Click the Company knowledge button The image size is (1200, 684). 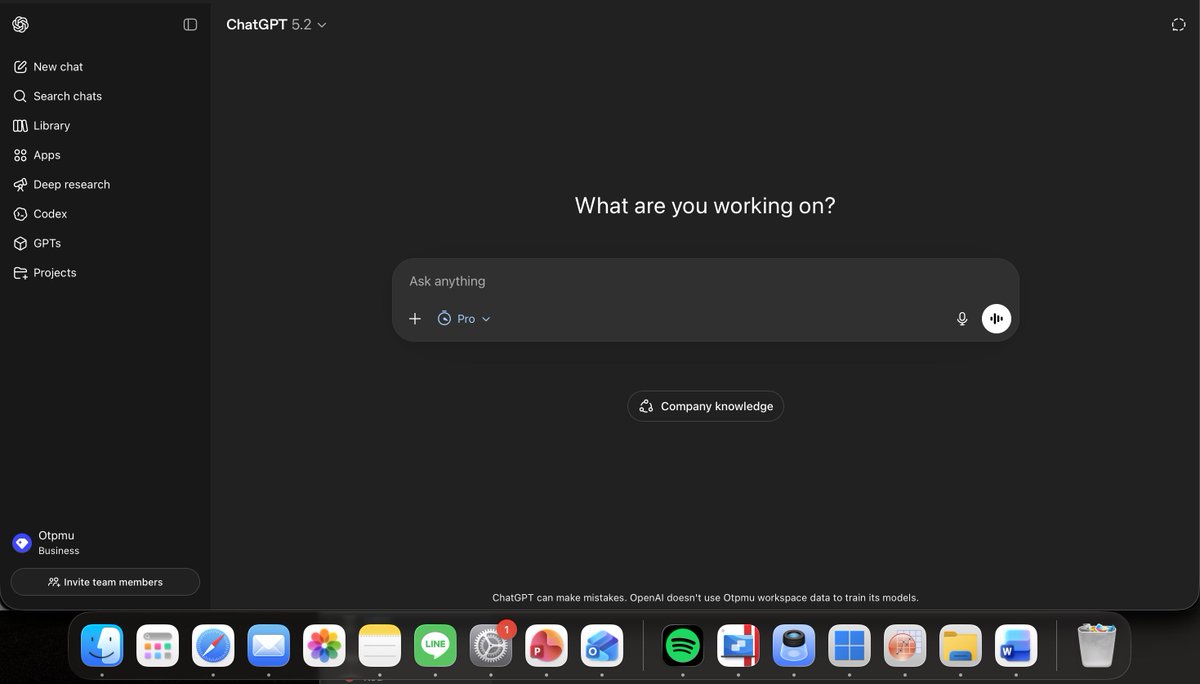pyautogui.click(x=705, y=406)
